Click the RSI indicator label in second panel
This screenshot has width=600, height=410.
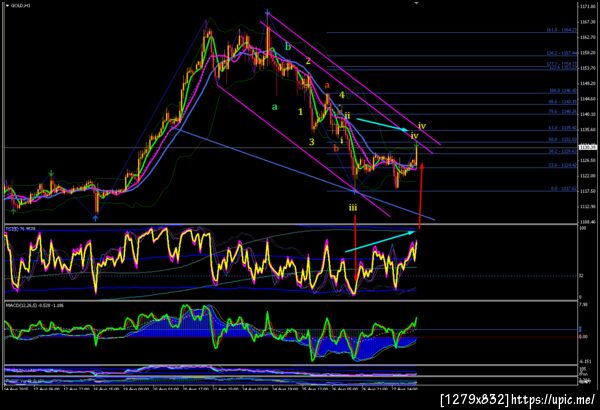pyautogui.click(x=20, y=229)
